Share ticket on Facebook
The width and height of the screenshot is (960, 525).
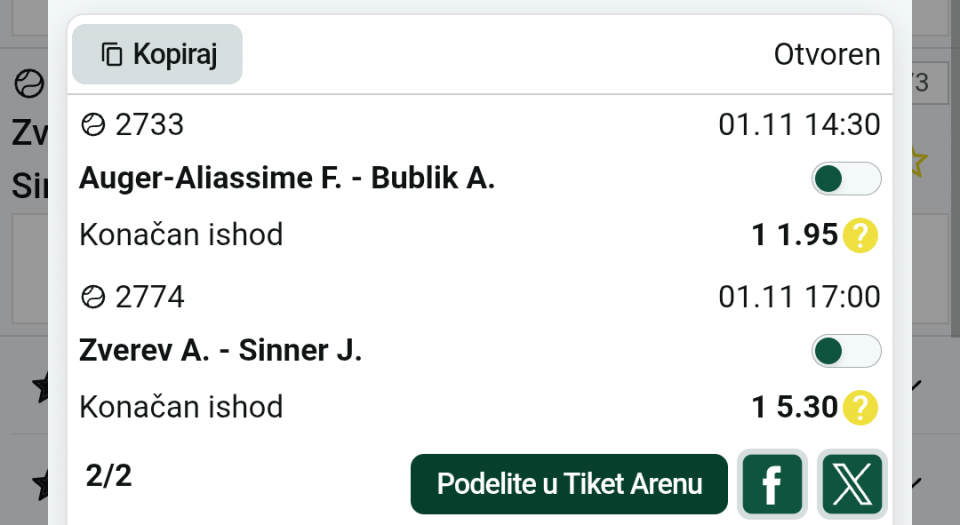point(772,484)
